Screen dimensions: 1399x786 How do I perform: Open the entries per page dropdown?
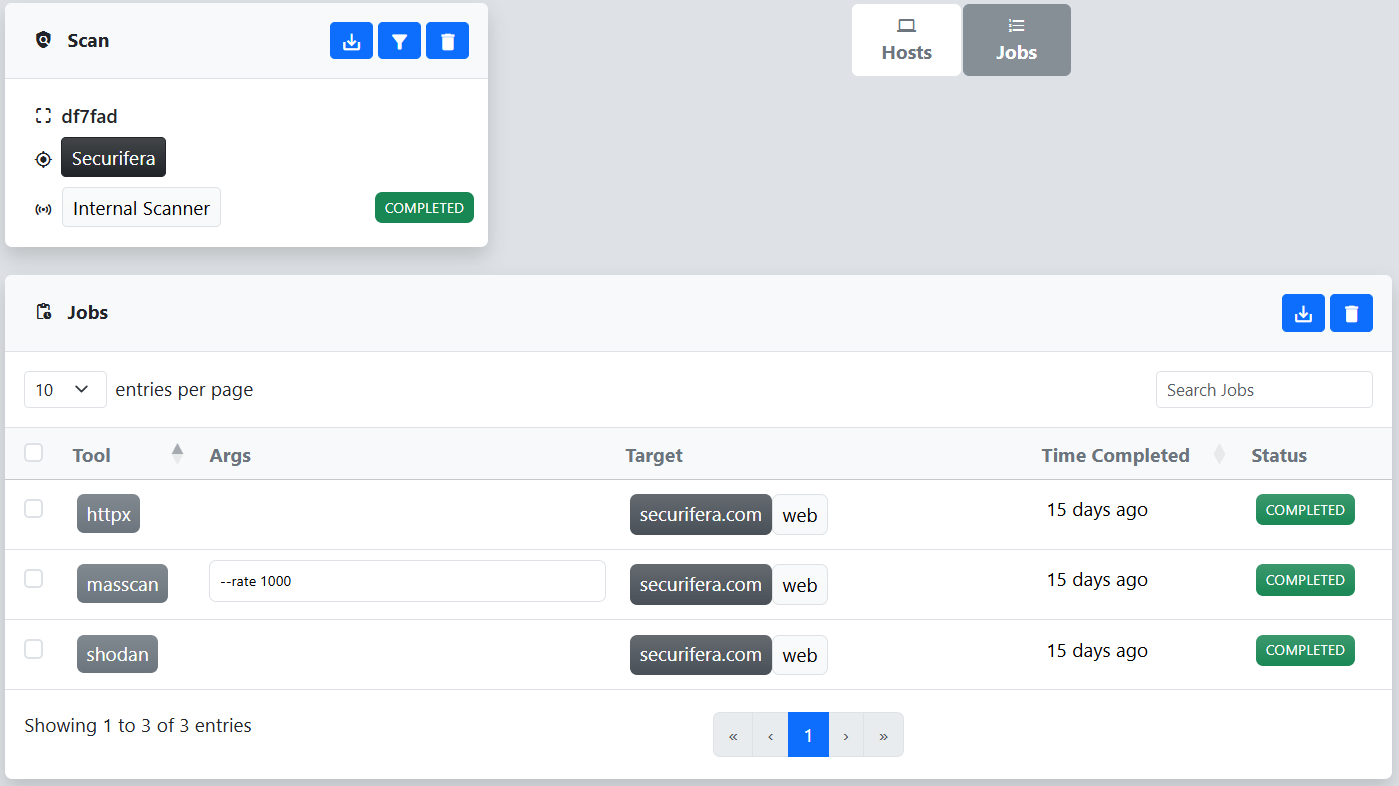[x=65, y=390]
